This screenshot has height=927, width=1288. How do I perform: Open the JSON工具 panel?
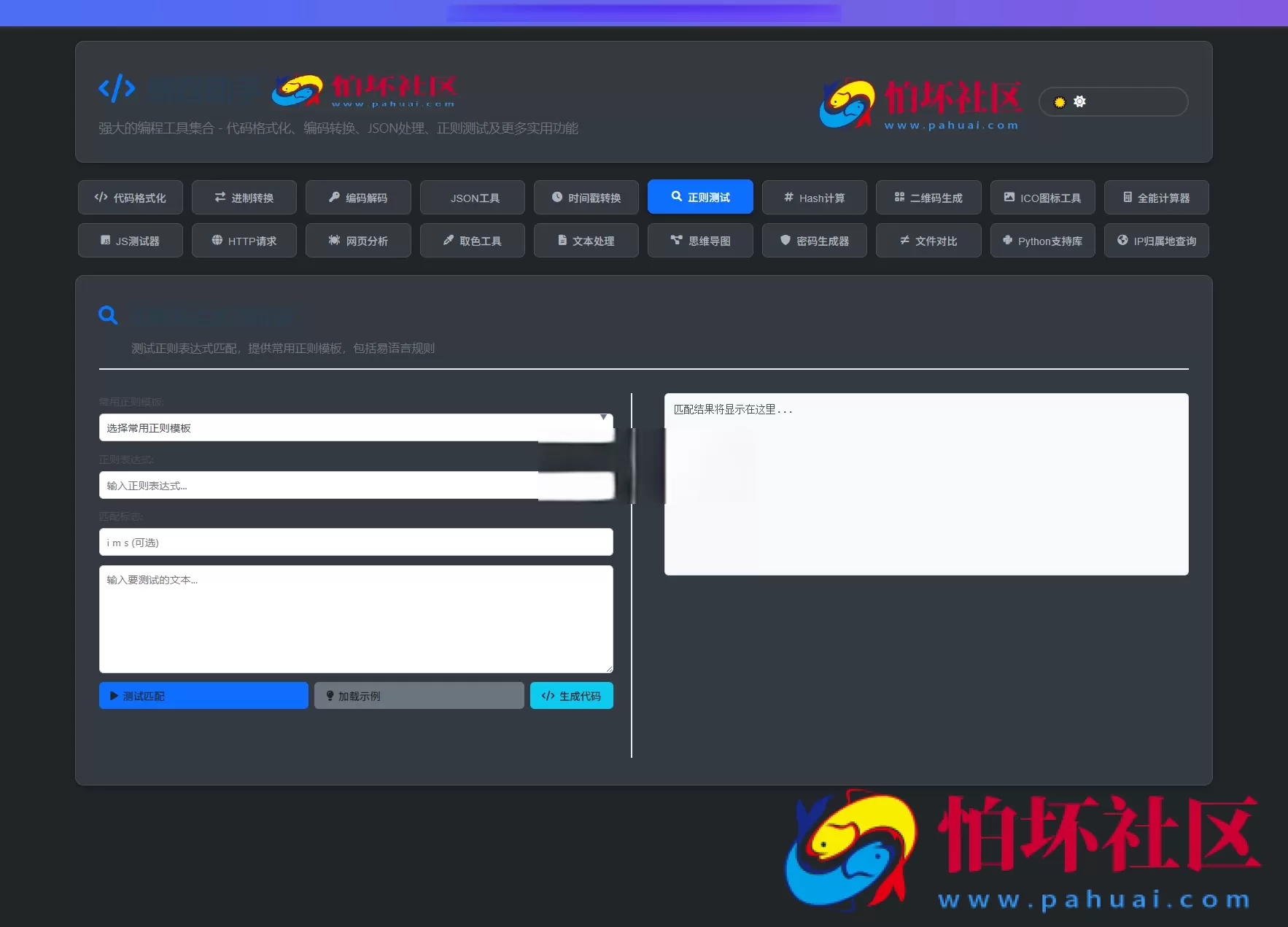tap(472, 197)
